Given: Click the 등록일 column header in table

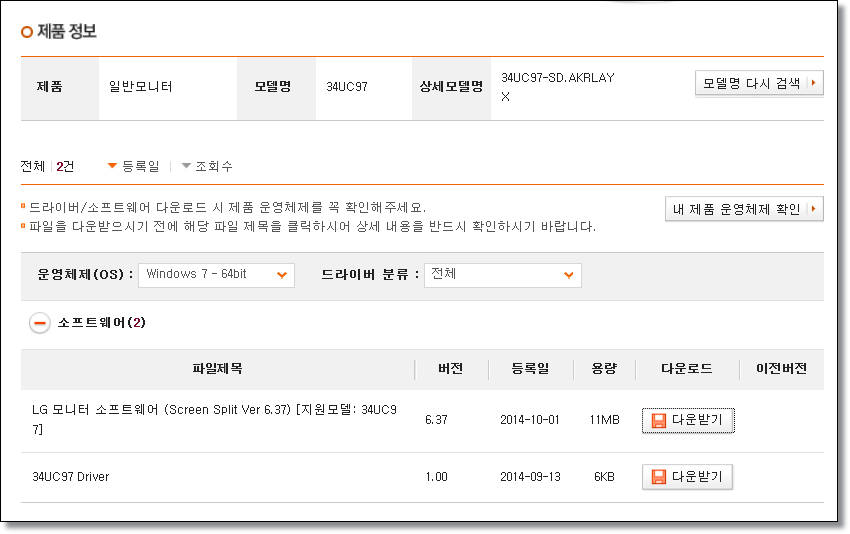Looking at the screenshot, I should (530, 369).
